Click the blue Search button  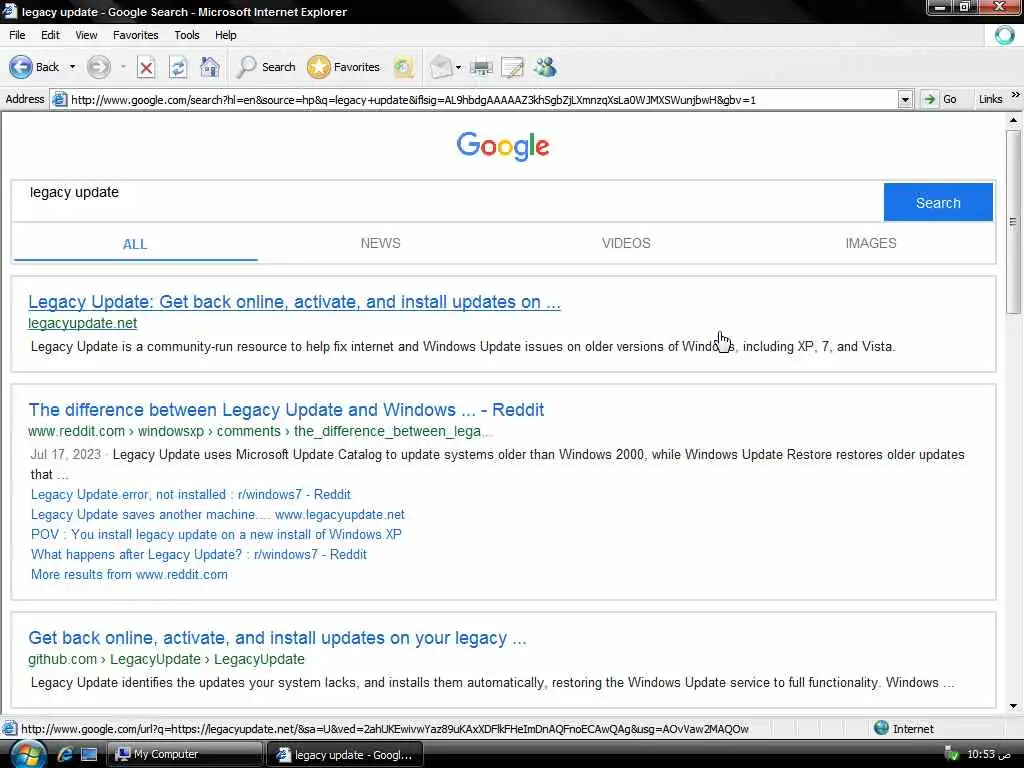(938, 202)
